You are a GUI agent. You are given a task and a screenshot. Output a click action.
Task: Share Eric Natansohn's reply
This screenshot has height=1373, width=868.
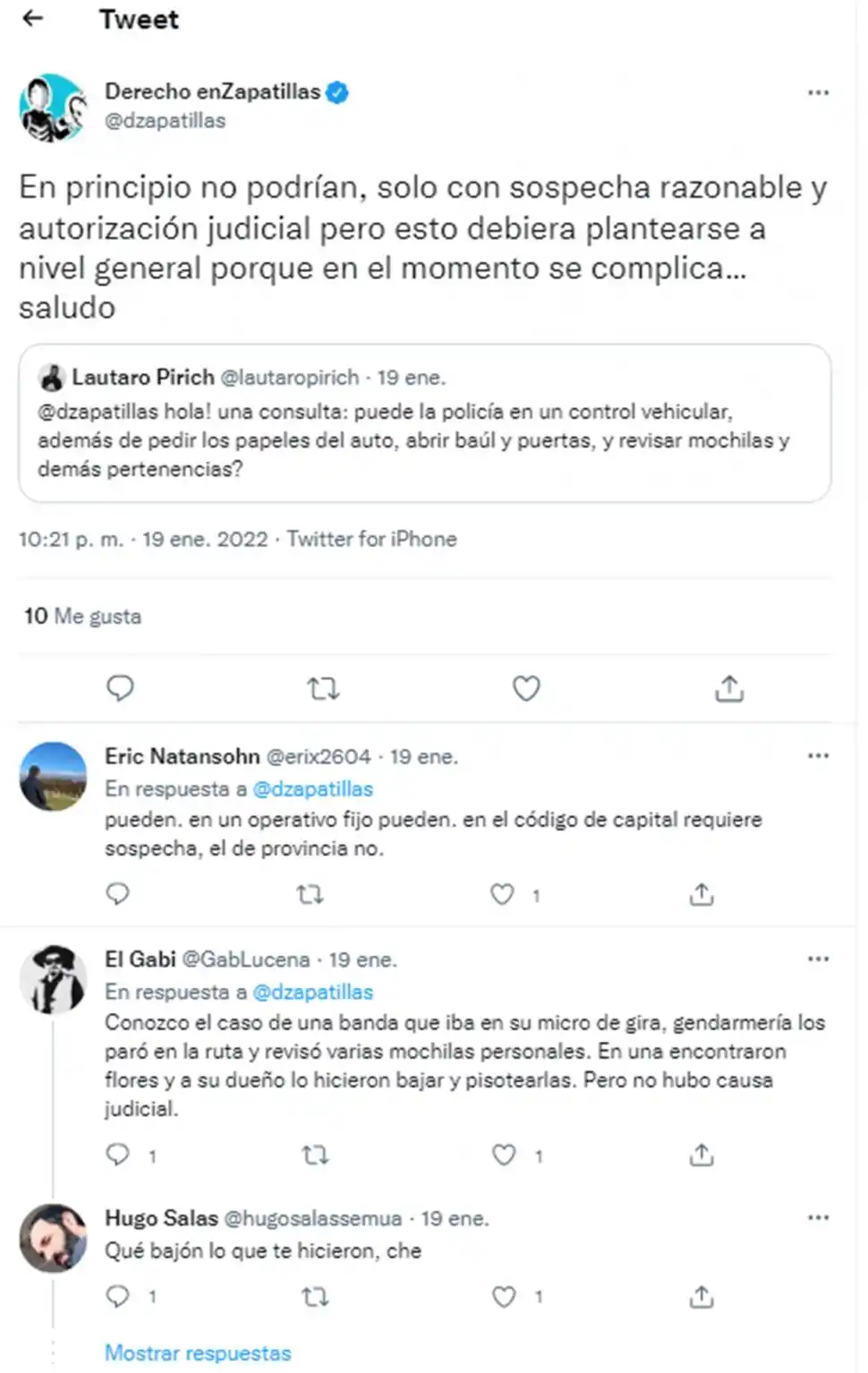[702, 894]
